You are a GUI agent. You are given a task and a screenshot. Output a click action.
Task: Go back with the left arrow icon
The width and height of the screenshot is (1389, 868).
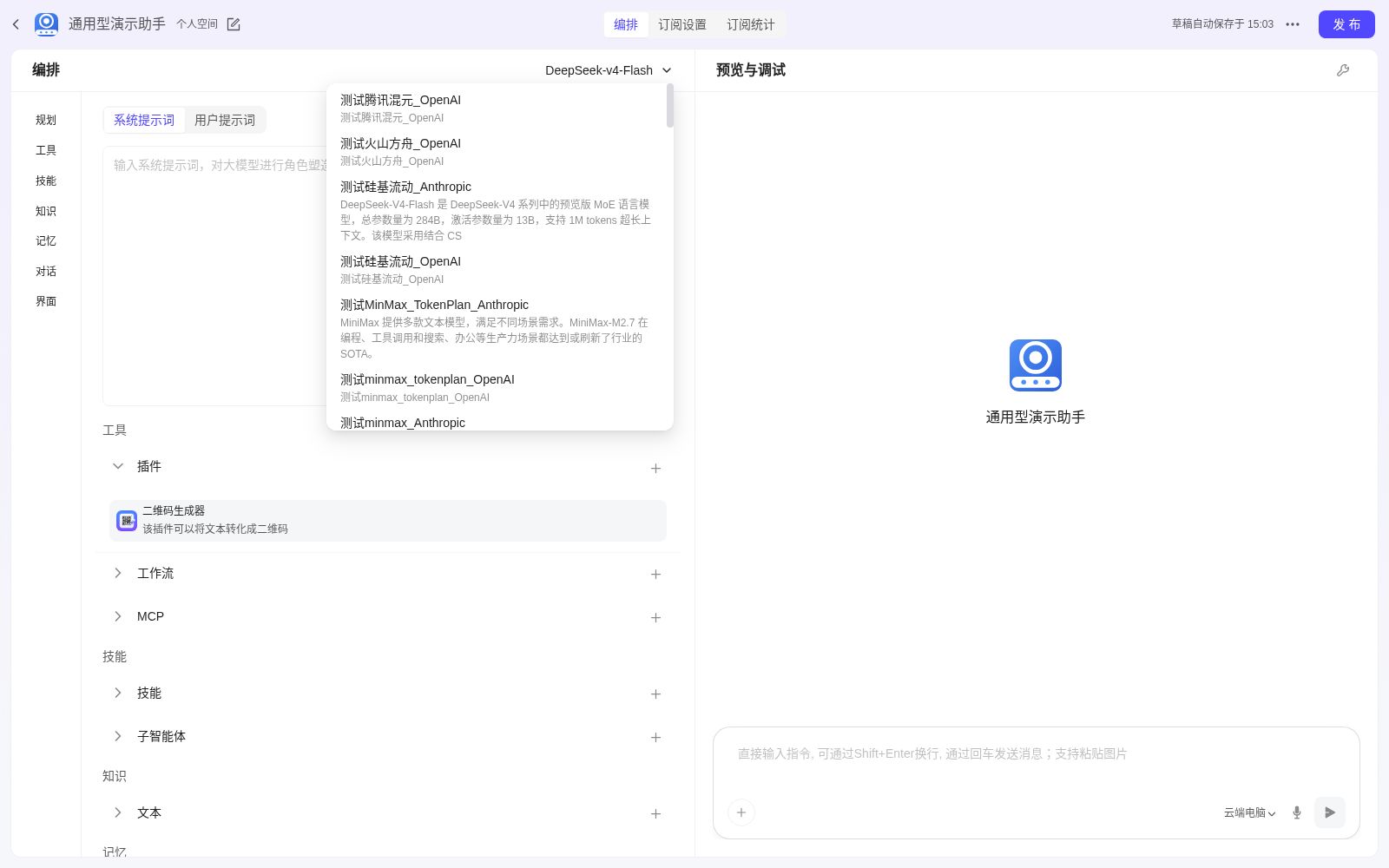coord(16,24)
